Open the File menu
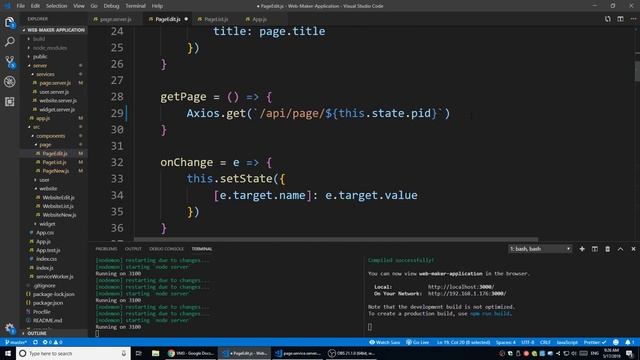640x360 pixels. tap(20, 6)
